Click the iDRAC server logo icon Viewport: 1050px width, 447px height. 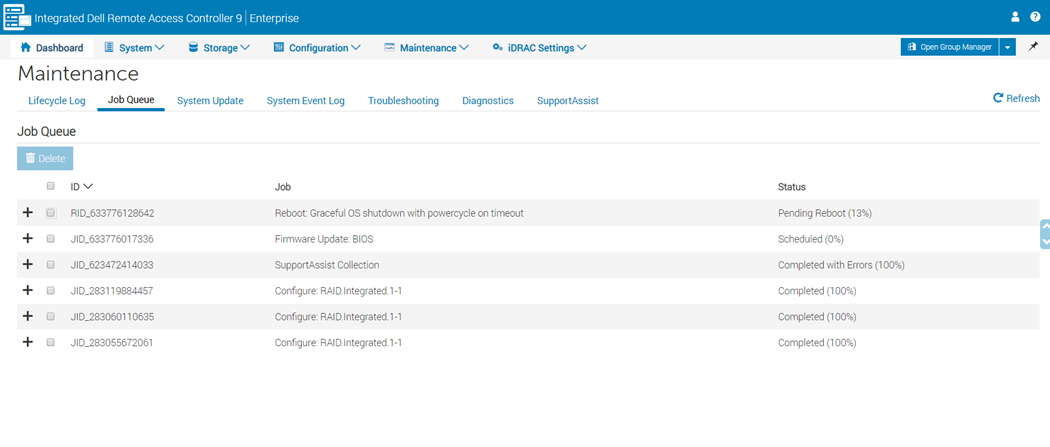tap(17, 17)
